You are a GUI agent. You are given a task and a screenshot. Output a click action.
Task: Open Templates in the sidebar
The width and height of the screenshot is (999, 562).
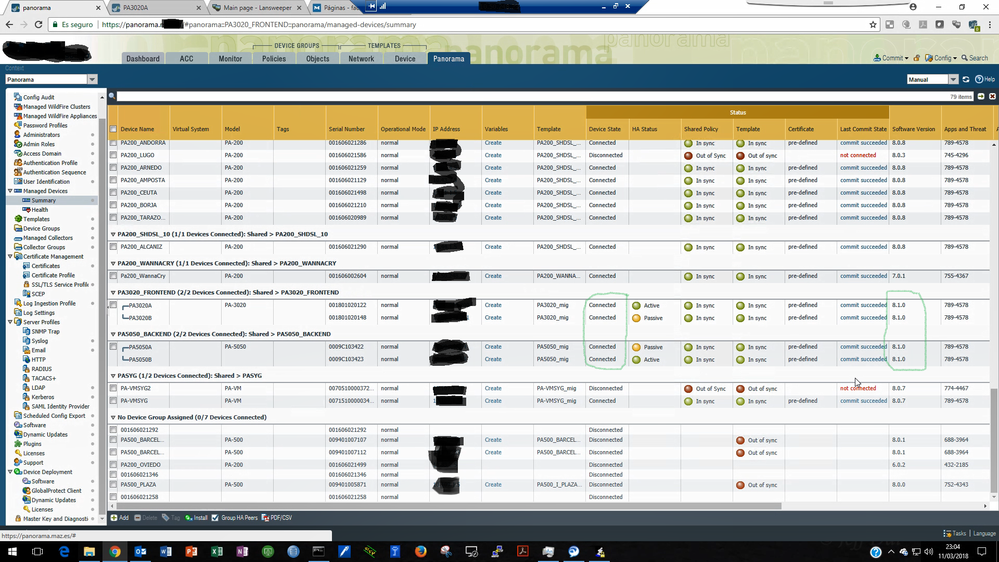click(x=36, y=219)
